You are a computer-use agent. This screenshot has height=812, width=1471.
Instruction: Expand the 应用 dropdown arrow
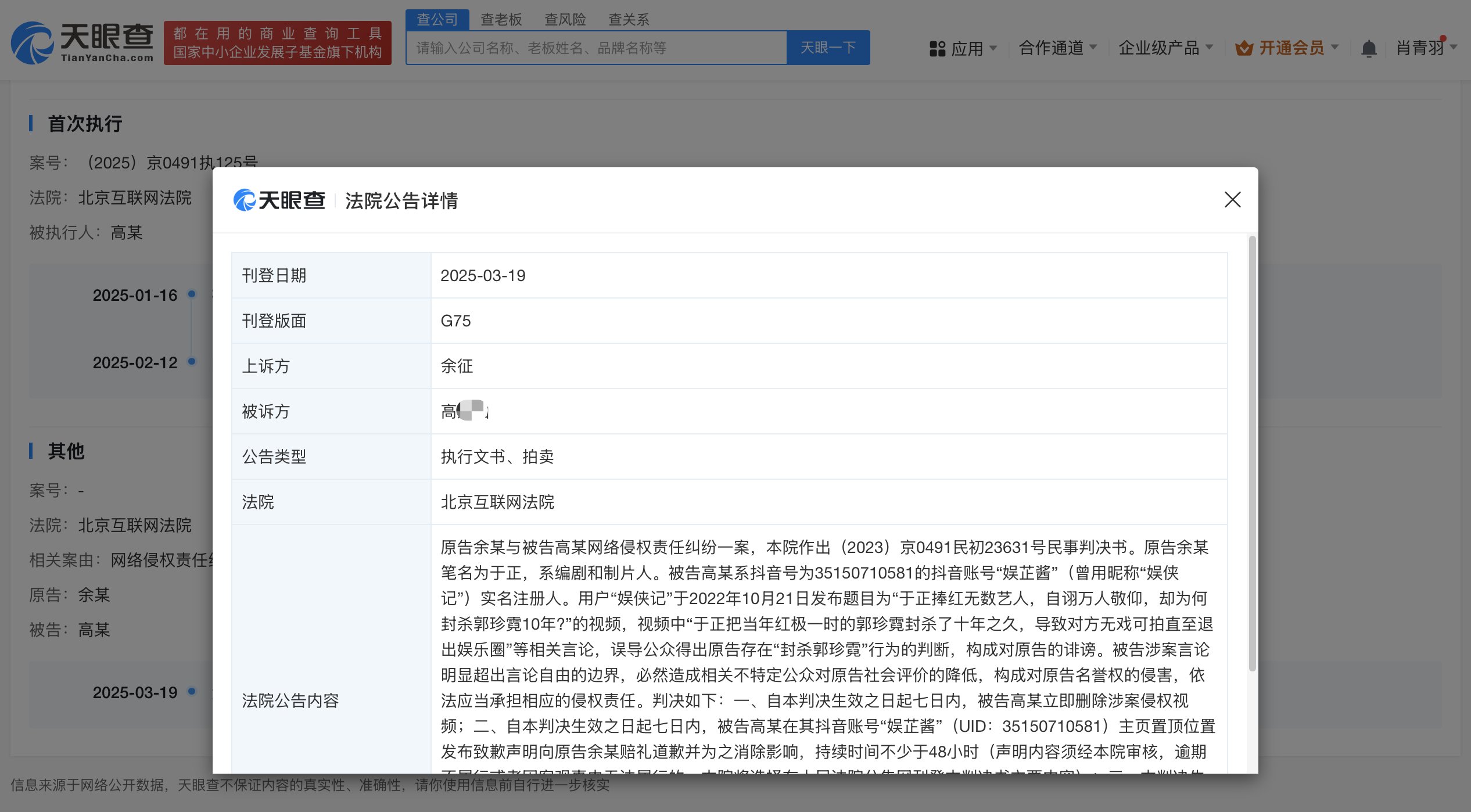point(993,48)
